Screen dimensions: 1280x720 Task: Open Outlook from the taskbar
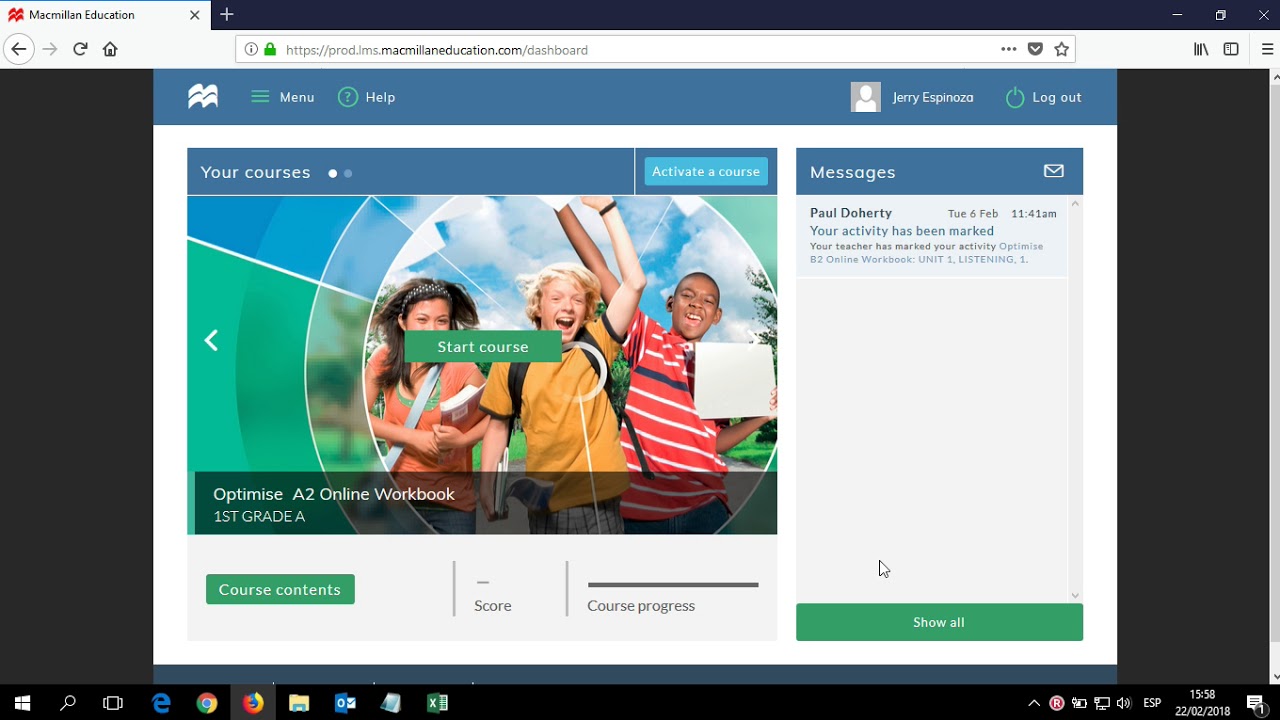[345, 703]
